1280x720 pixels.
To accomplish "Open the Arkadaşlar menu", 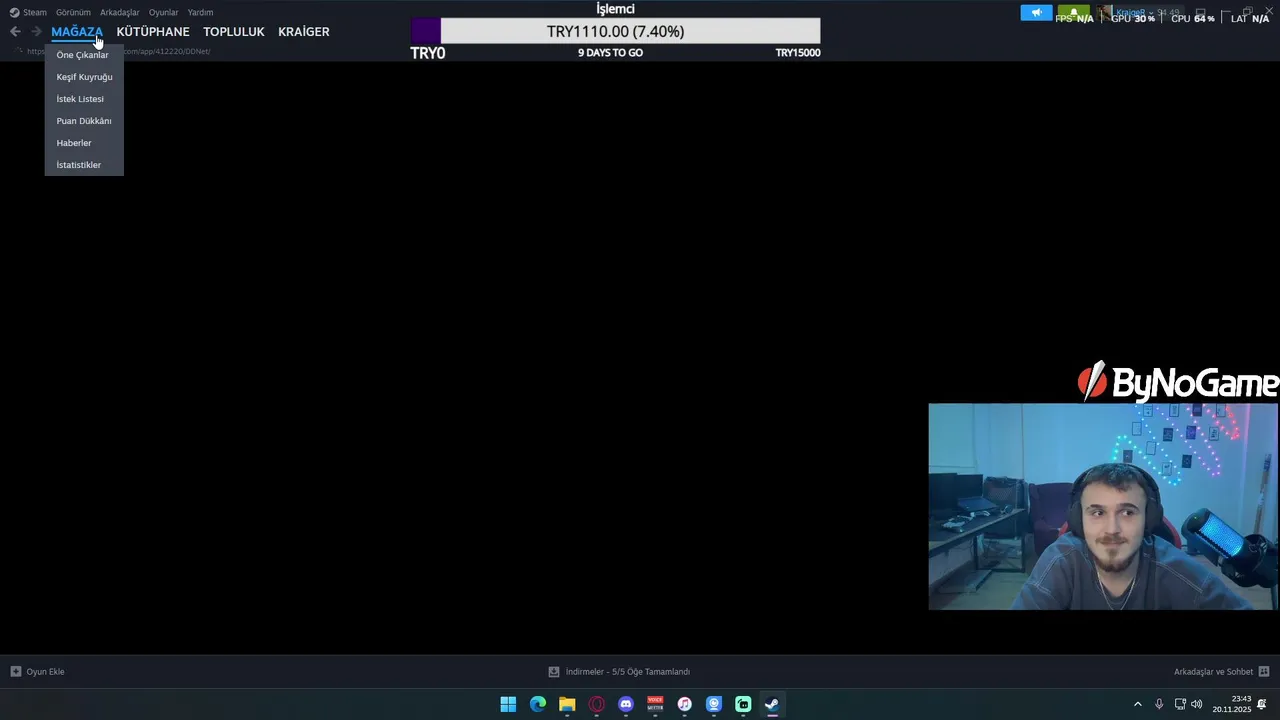I will click(x=120, y=12).
